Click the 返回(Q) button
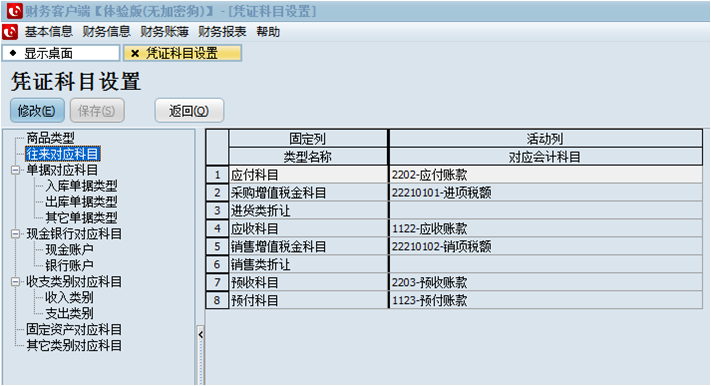Screen dimensions: 711x386 [x=189, y=111]
